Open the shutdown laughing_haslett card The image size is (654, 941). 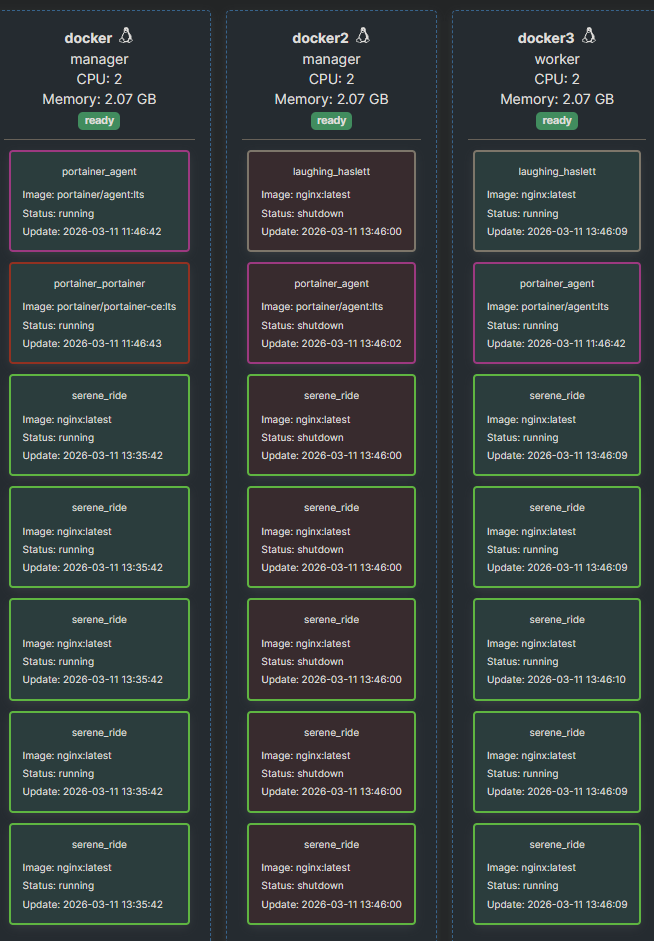(331, 201)
